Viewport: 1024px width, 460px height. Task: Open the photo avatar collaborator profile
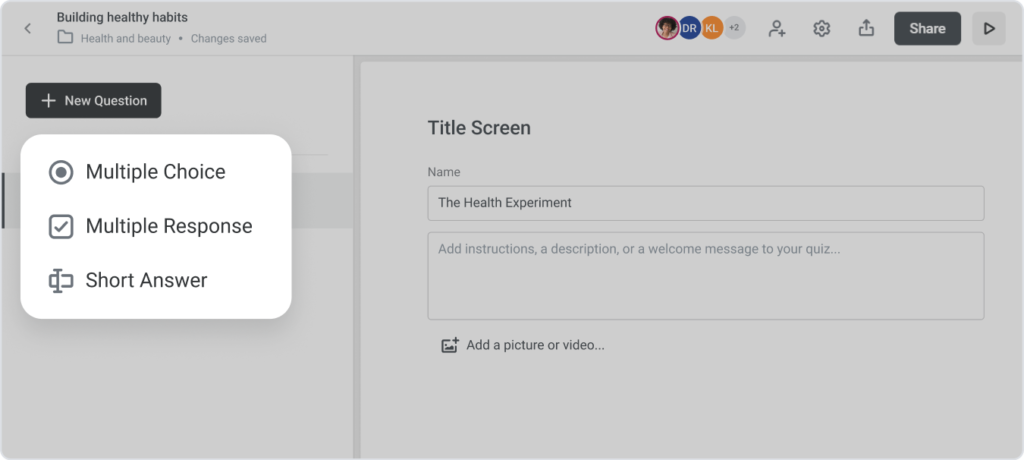click(x=667, y=28)
